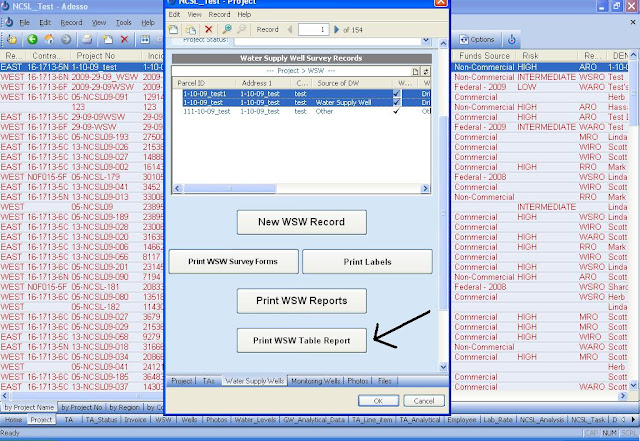The height and width of the screenshot is (441, 640).
Task: Open the TA_Status table tab
Action: [101, 419]
